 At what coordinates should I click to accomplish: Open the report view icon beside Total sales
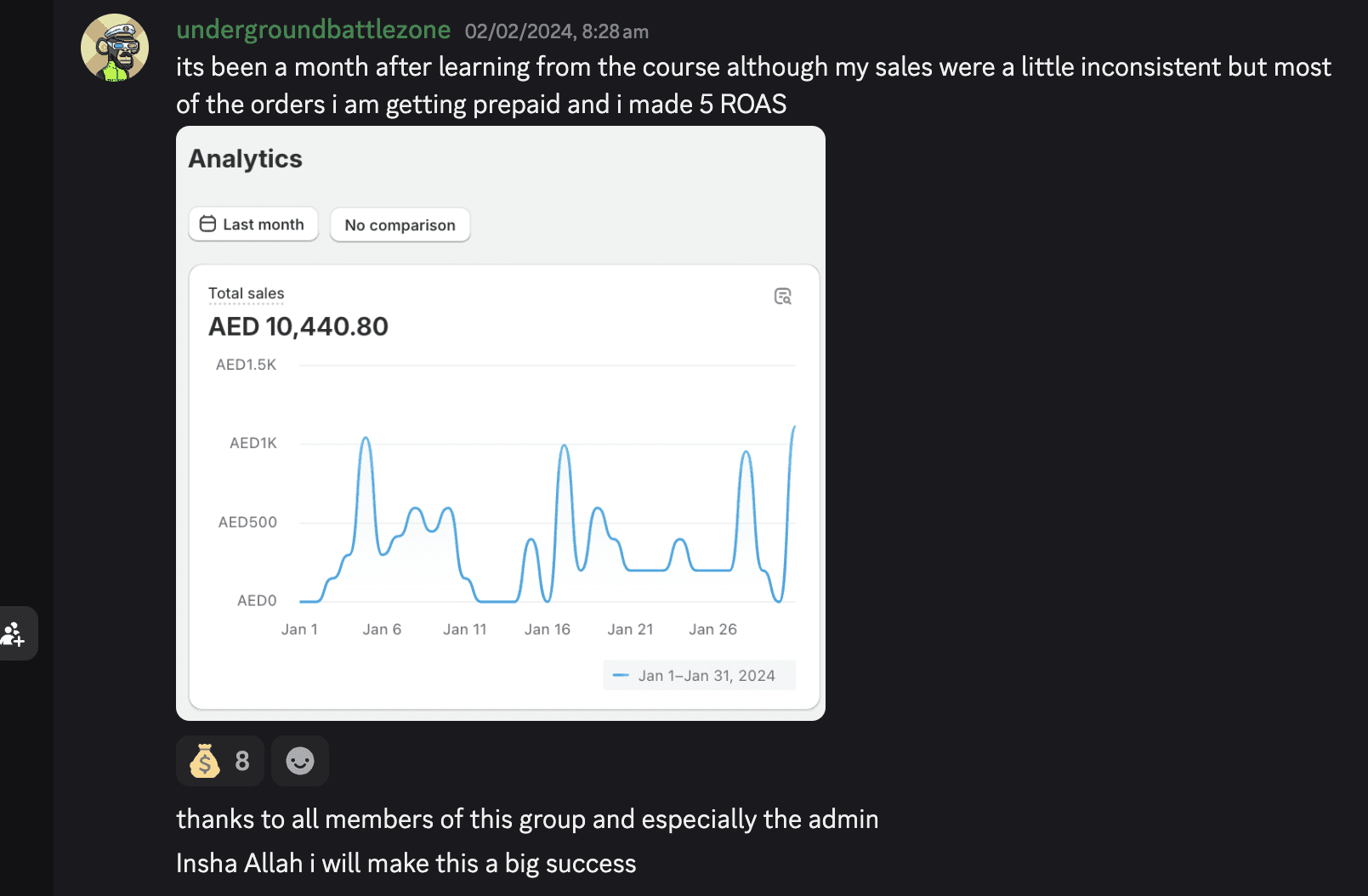tap(782, 296)
